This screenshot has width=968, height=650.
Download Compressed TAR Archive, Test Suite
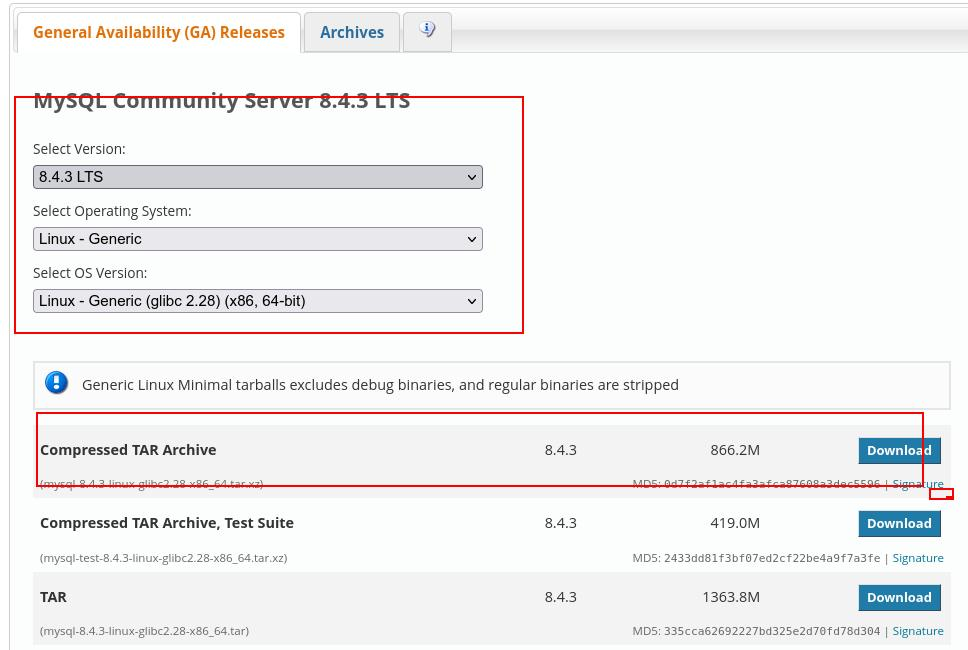(899, 523)
